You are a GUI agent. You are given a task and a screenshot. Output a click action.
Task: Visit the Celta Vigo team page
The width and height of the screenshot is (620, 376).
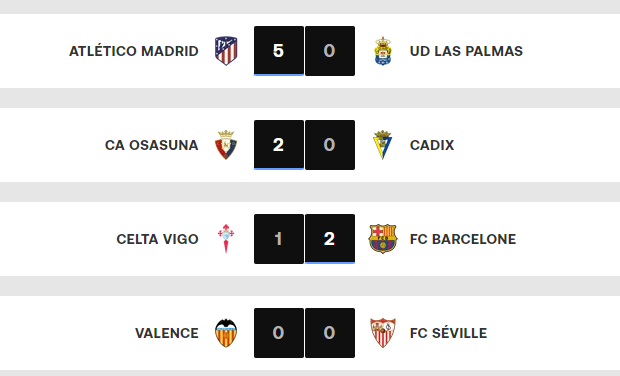click(x=157, y=239)
